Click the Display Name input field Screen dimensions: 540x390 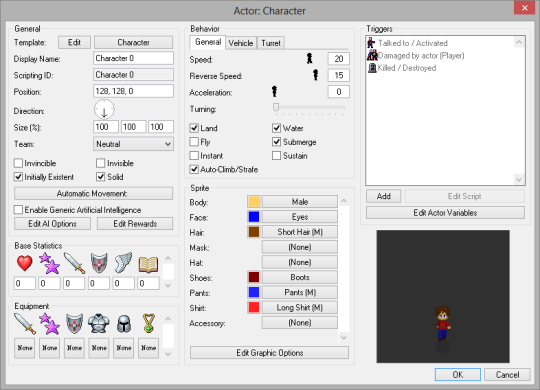point(133,58)
